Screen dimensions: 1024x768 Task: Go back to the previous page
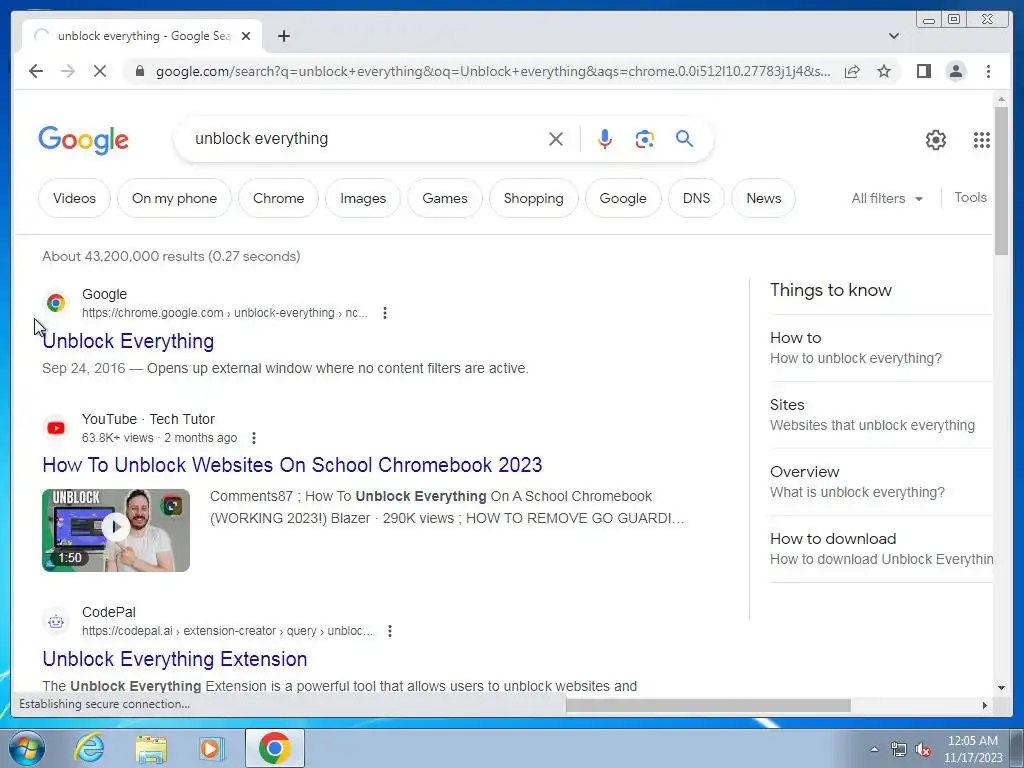36,71
